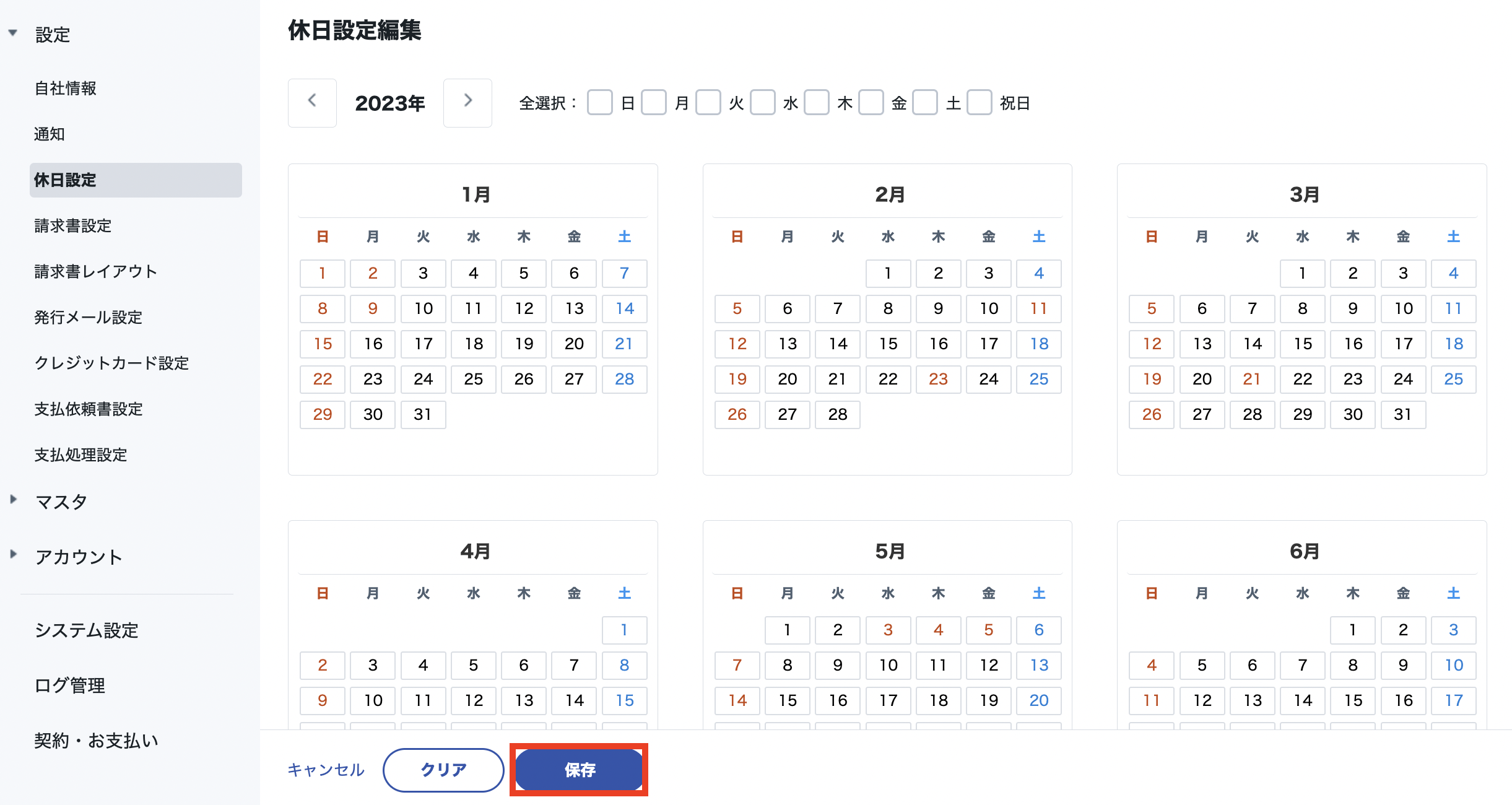Open 発行メール設定 in the sidebar
The image size is (1512, 805).
(89, 318)
